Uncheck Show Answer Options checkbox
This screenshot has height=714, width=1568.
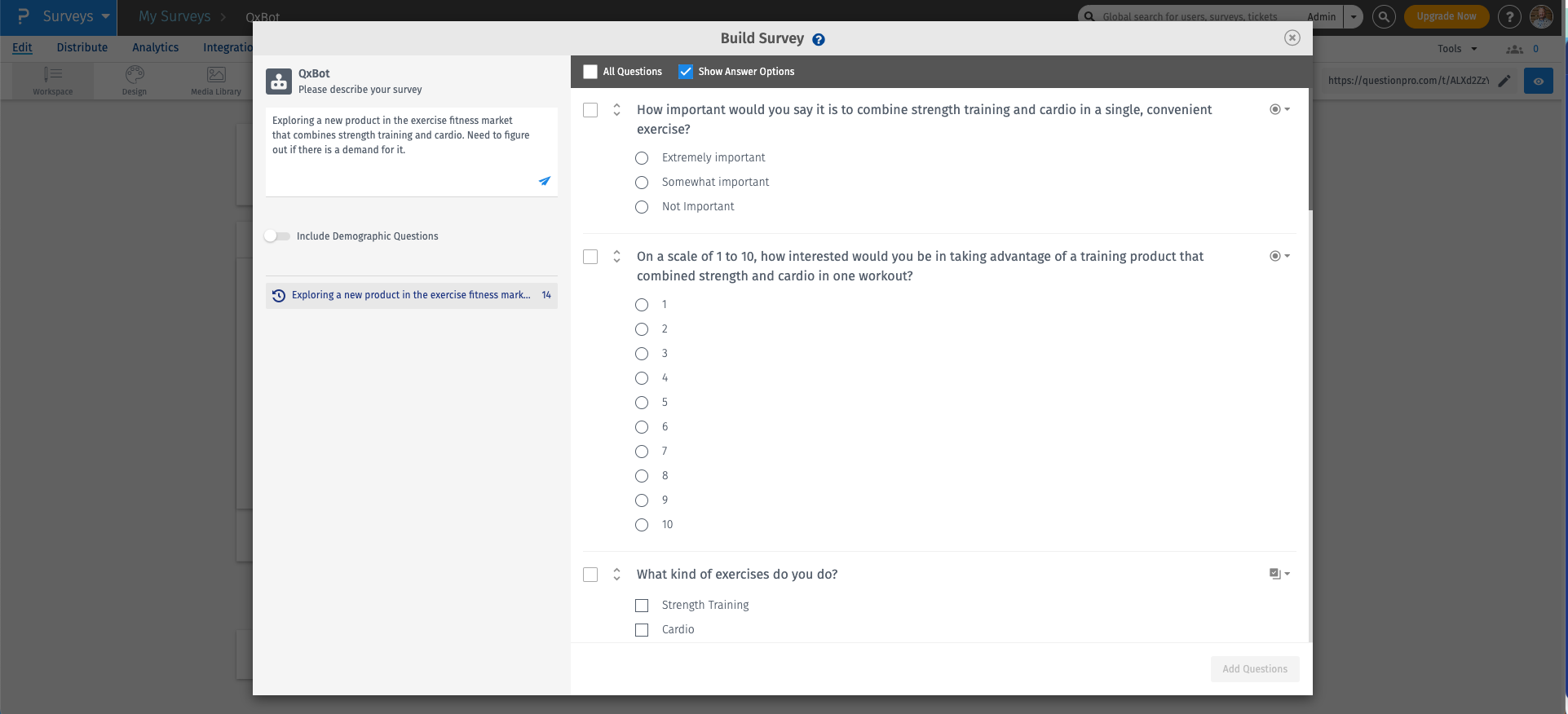pyautogui.click(x=686, y=72)
